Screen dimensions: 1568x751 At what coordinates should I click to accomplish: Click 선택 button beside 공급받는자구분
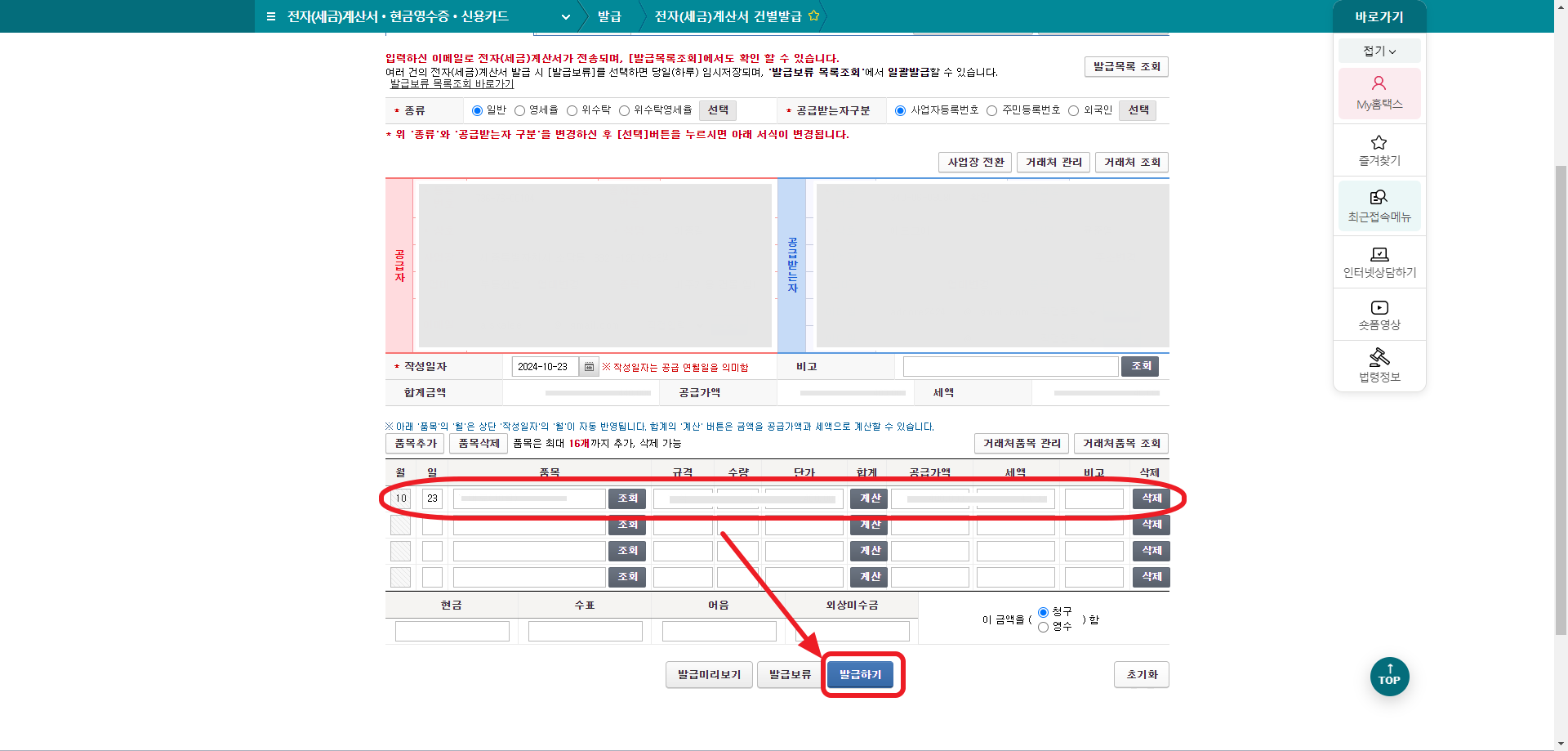click(1138, 110)
